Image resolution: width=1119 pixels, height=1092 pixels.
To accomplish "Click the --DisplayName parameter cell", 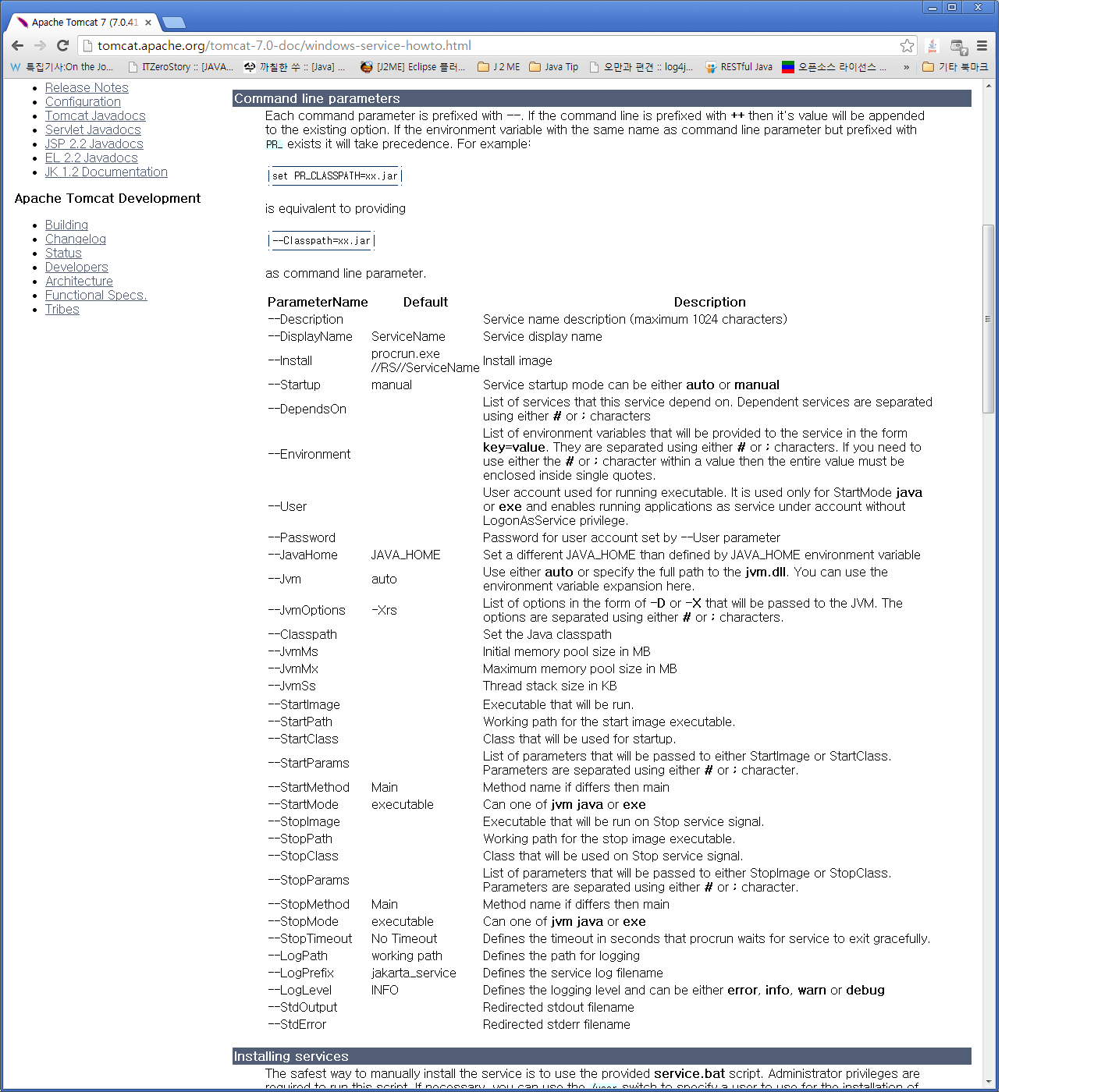I will tap(310, 336).
